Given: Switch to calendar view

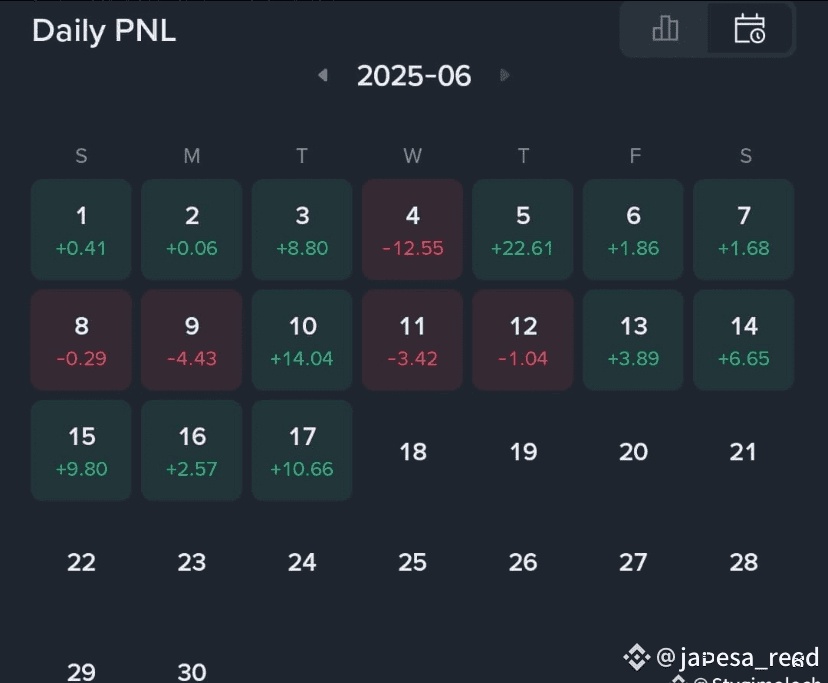Looking at the screenshot, I should (749, 29).
